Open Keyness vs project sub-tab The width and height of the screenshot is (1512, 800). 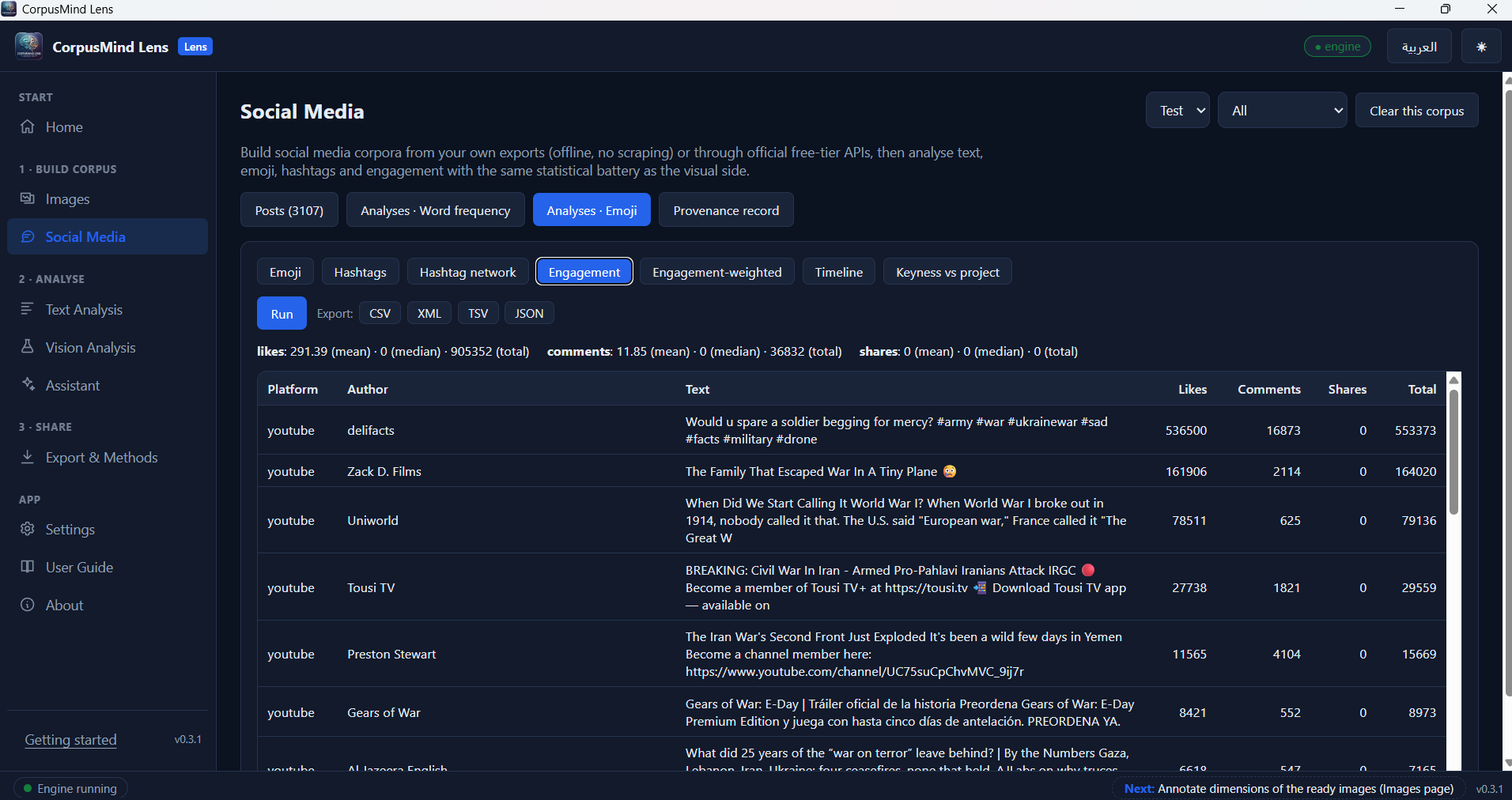947,272
